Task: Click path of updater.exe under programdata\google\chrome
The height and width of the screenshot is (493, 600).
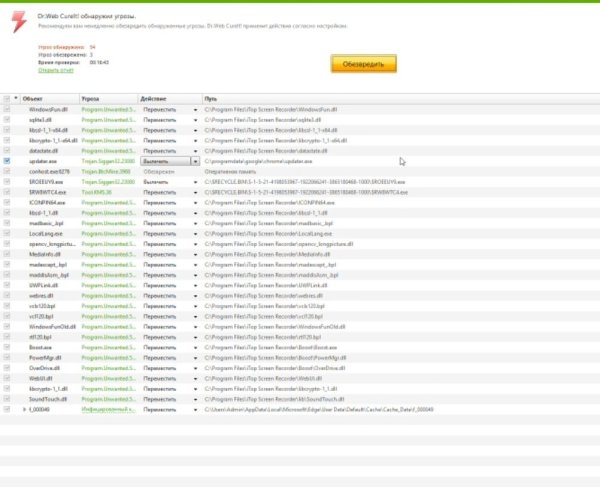Action: [x=258, y=162]
